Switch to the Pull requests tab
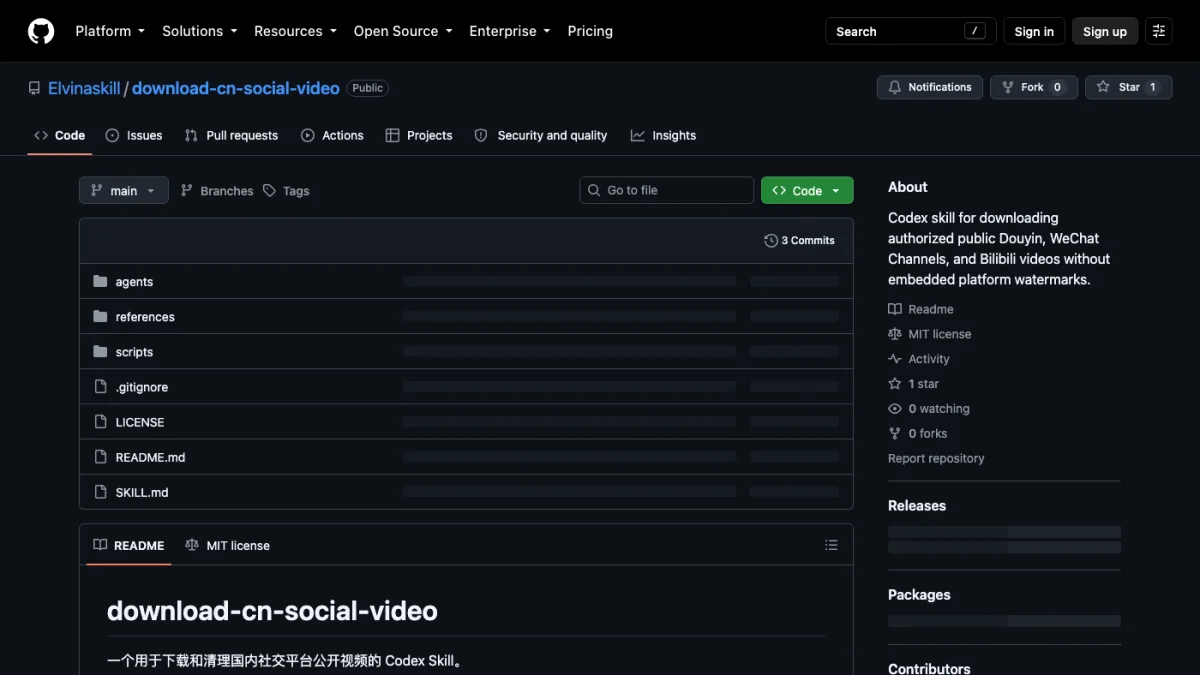Viewport: 1200px width, 675px height. 232,135
